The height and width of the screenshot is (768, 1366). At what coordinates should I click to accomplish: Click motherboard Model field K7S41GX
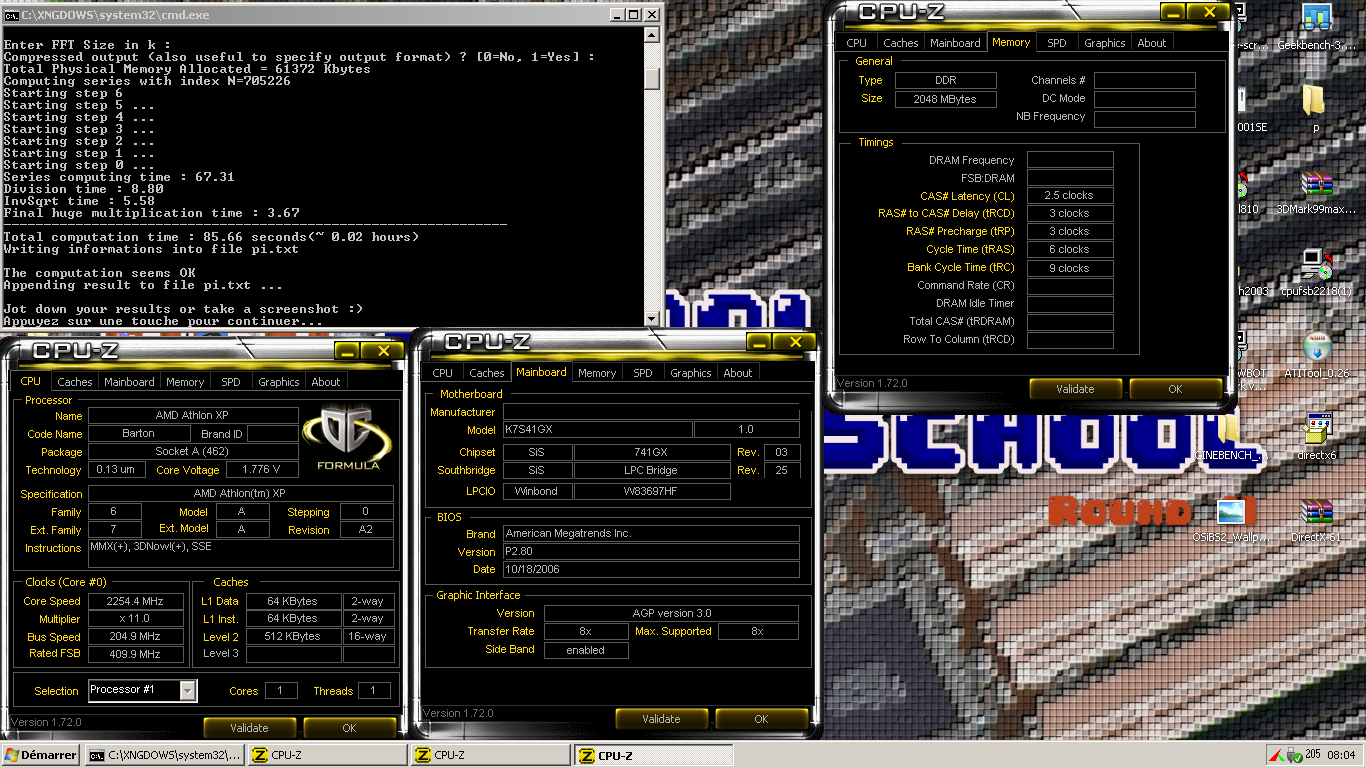point(597,430)
